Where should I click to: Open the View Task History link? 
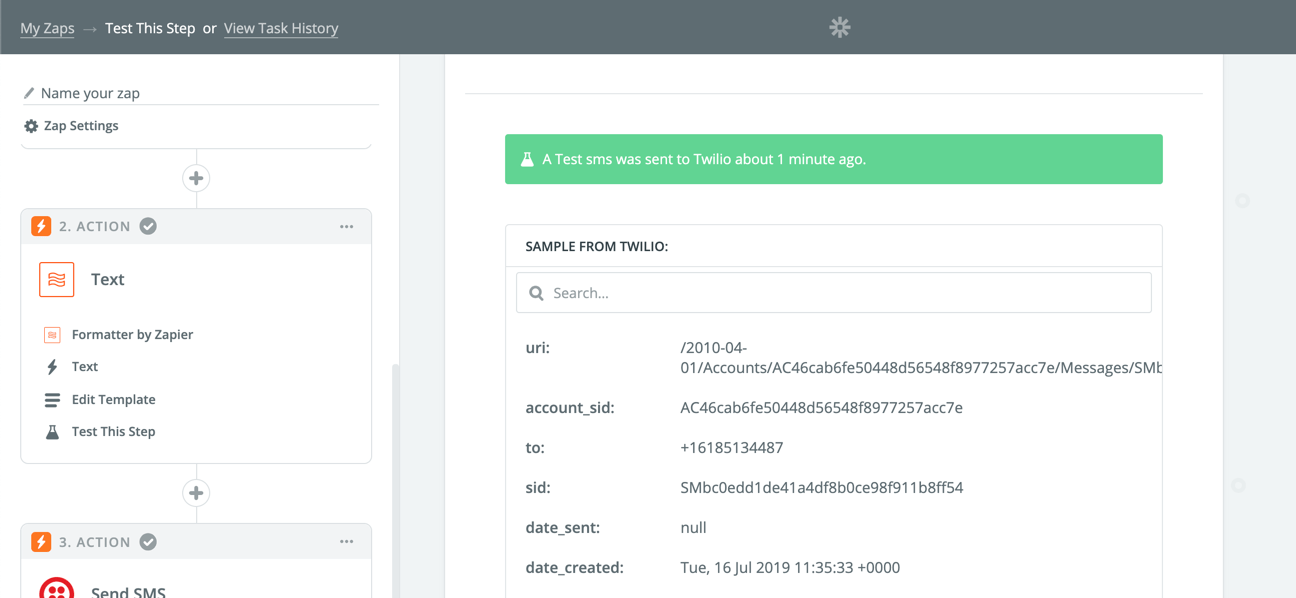click(281, 28)
